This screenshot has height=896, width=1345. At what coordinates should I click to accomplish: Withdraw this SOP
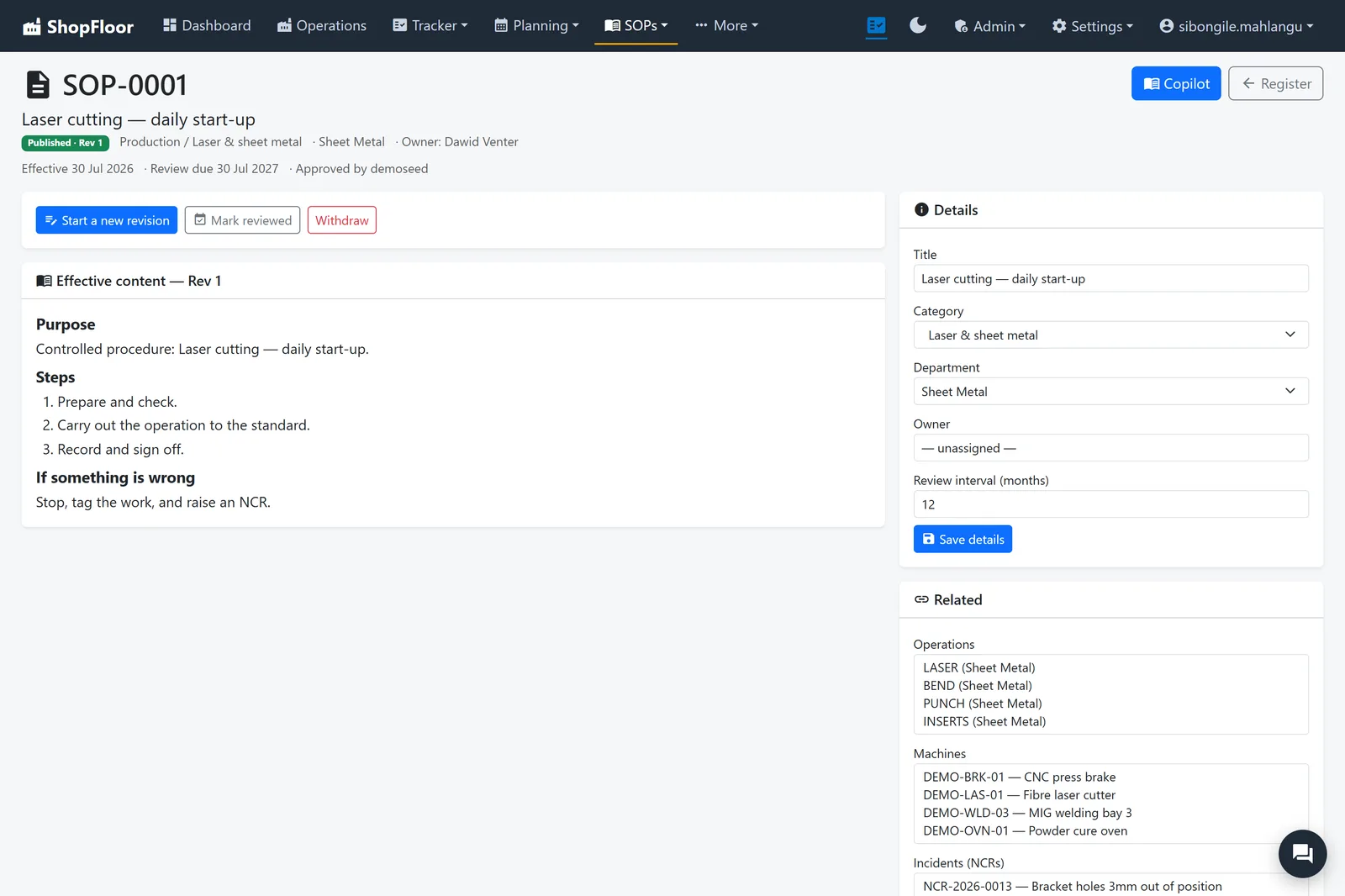pos(341,220)
